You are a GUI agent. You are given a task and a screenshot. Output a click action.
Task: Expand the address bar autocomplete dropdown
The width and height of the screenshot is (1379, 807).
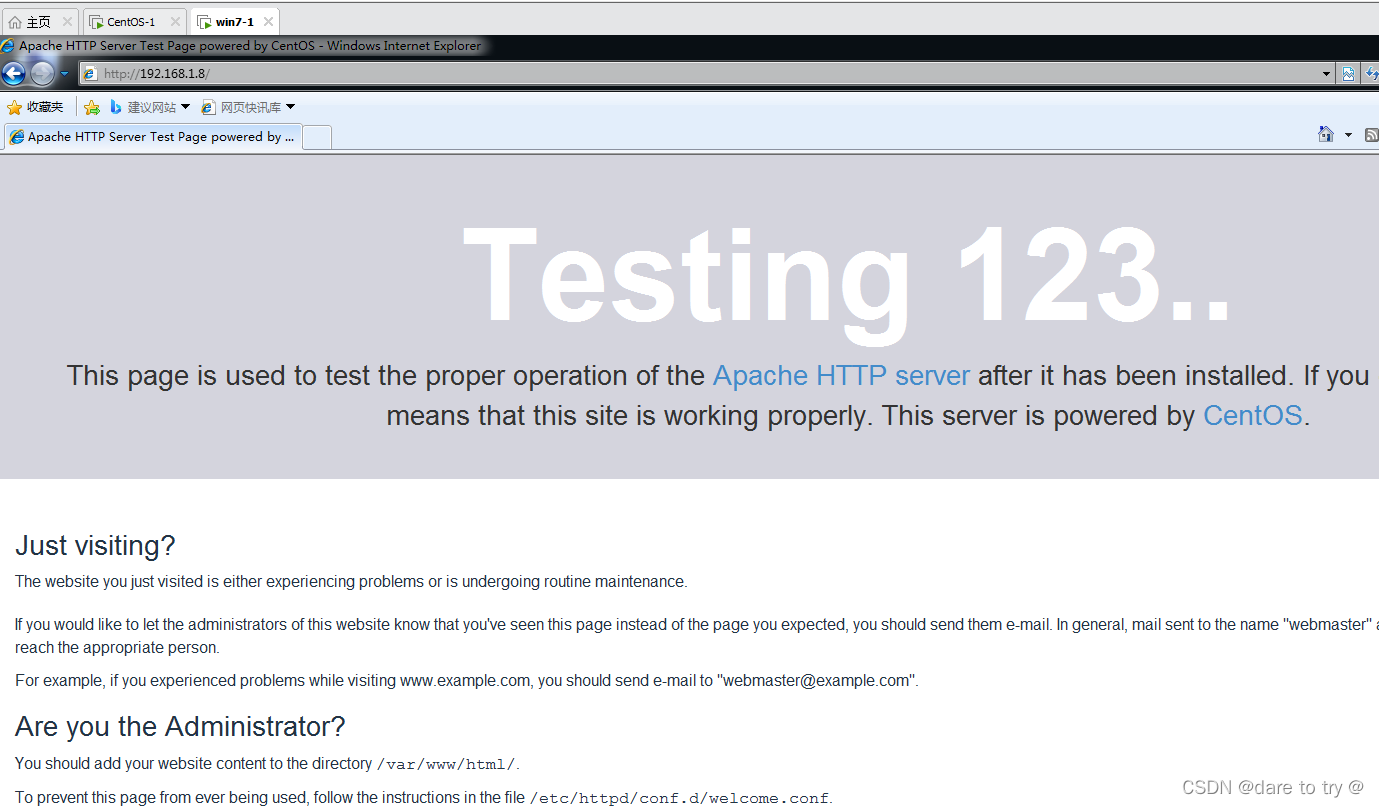1327,74
